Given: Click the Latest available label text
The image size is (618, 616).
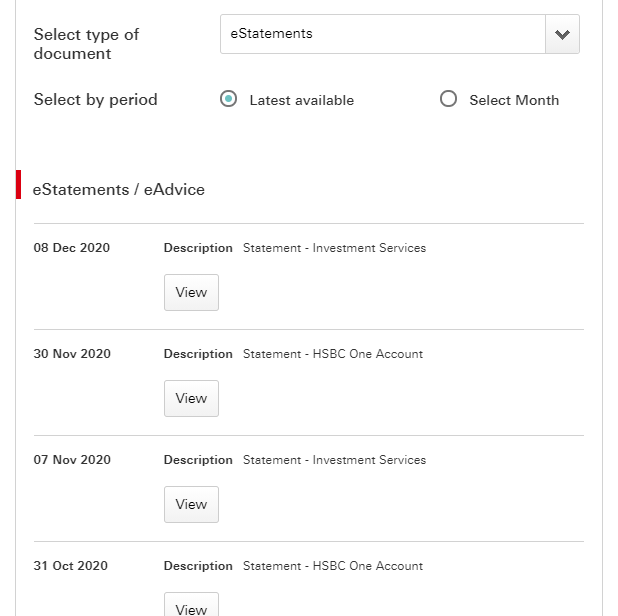Looking at the screenshot, I should tap(302, 100).
